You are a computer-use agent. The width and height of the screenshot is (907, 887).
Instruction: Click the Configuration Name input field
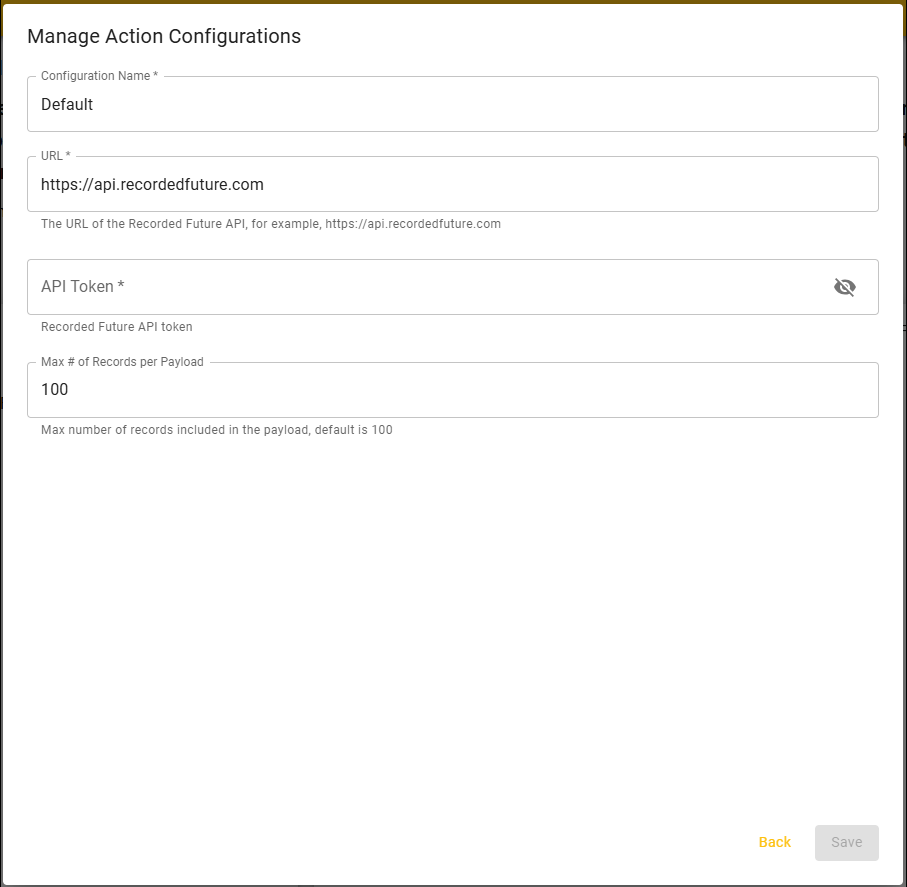pyautogui.click(x=453, y=104)
